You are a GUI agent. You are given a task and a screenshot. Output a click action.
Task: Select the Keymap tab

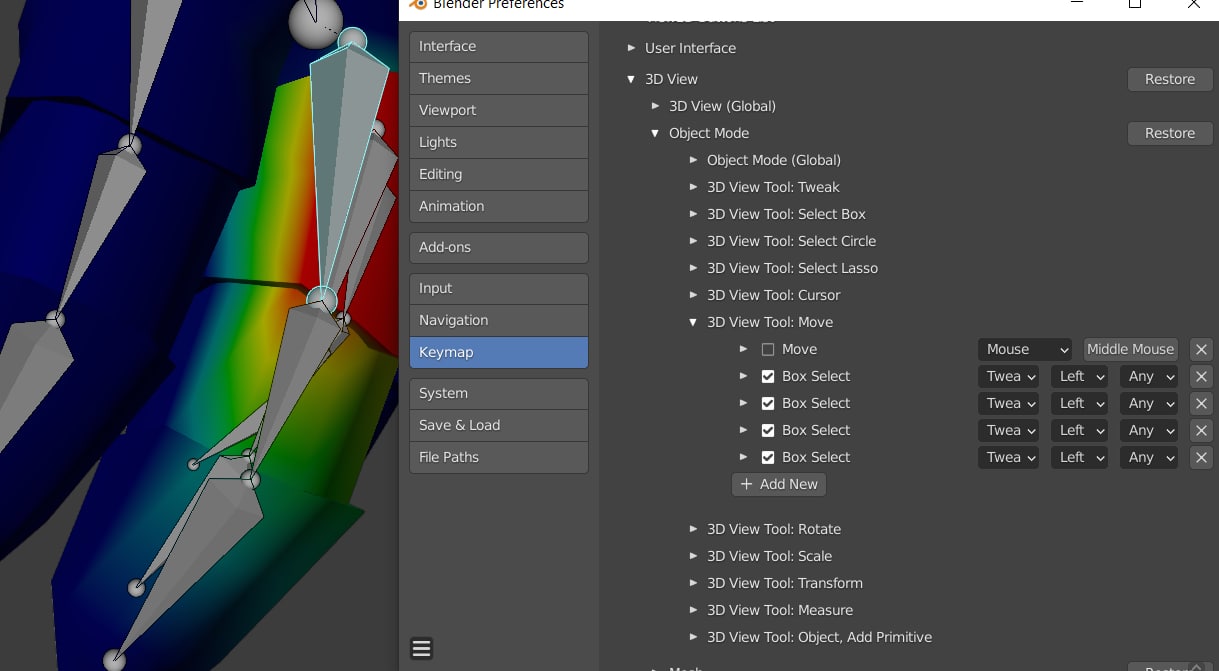499,353
